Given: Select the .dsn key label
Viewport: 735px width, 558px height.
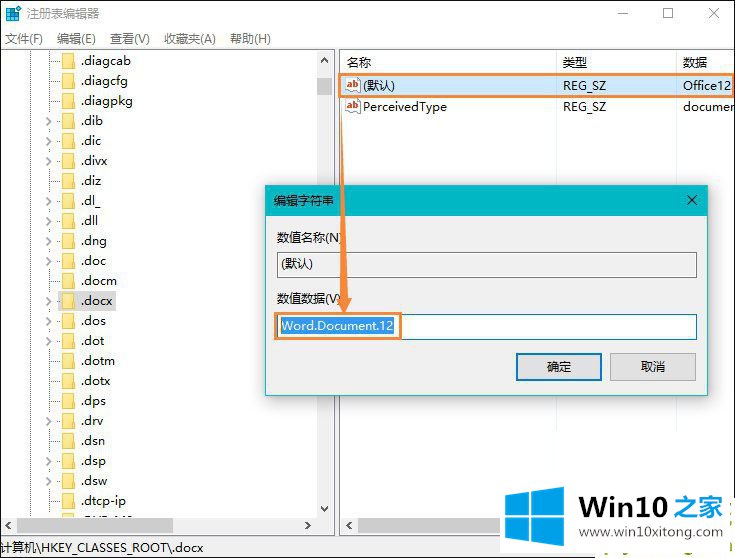Looking at the screenshot, I should 93,441.
